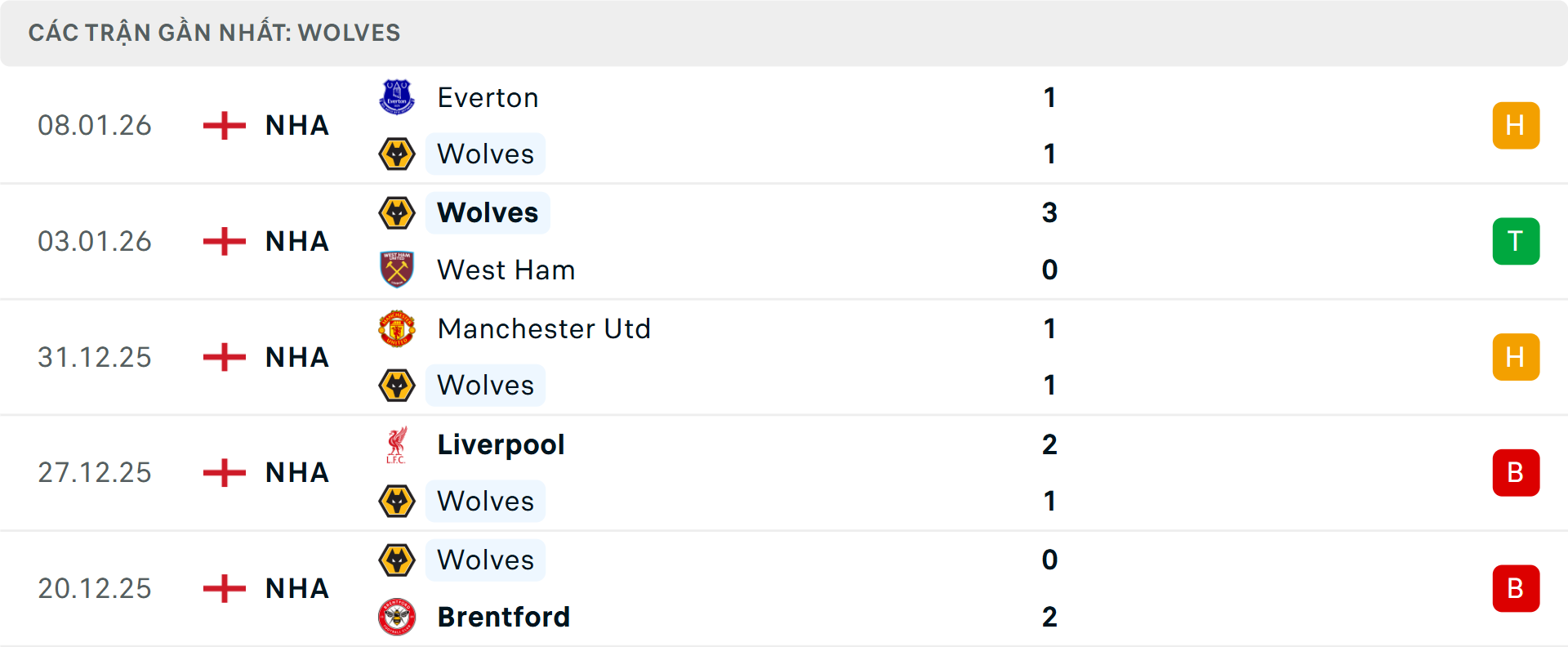The height and width of the screenshot is (647, 1568).
Task: Open the NHA league page from second row
Action: point(296,241)
